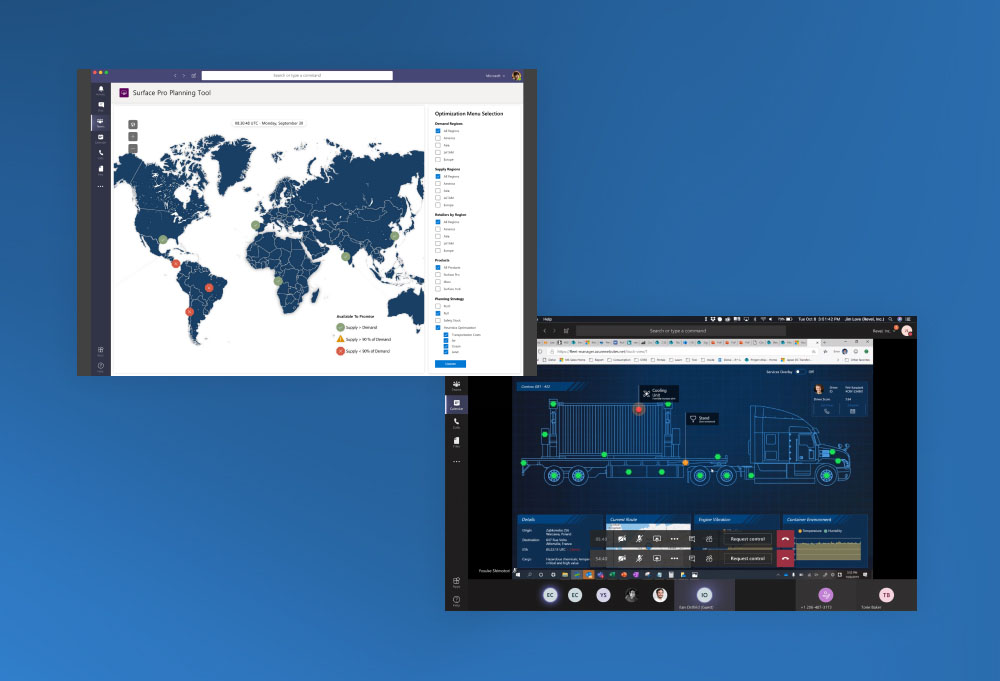The height and width of the screenshot is (681, 1000).
Task: Mute microphone in the upper call control bar
Action: [x=639, y=538]
